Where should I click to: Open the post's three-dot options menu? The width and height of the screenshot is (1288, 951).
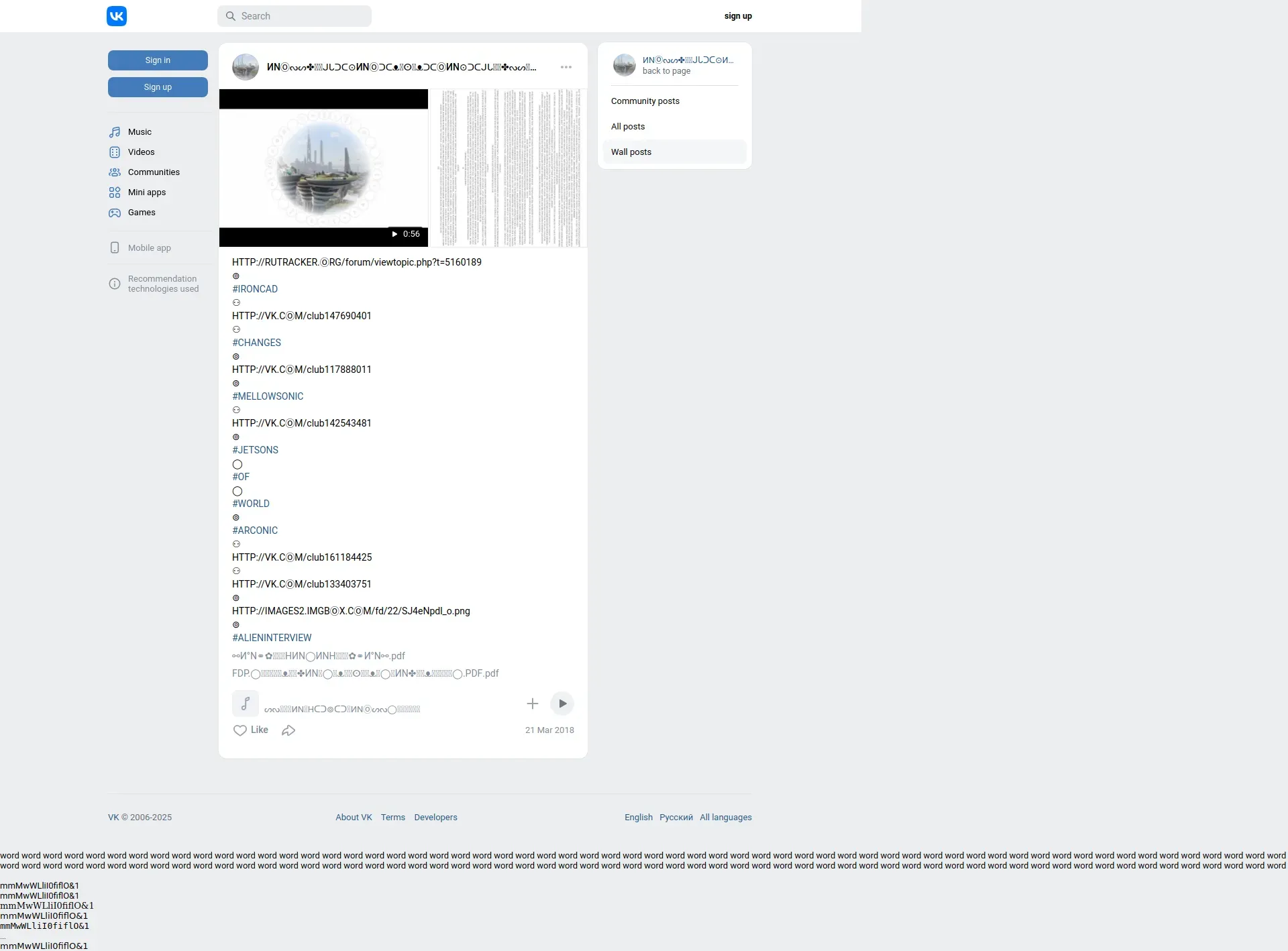point(566,67)
